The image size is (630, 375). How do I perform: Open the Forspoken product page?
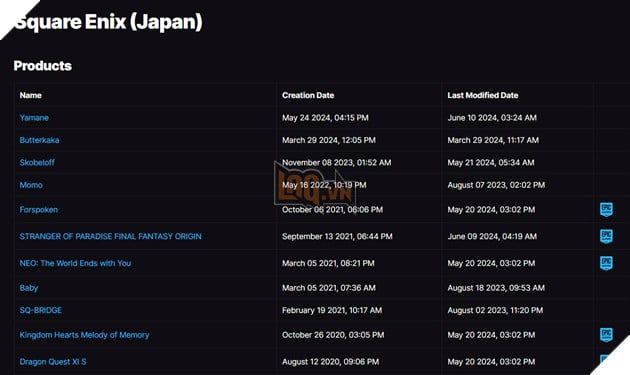pos(39,210)
